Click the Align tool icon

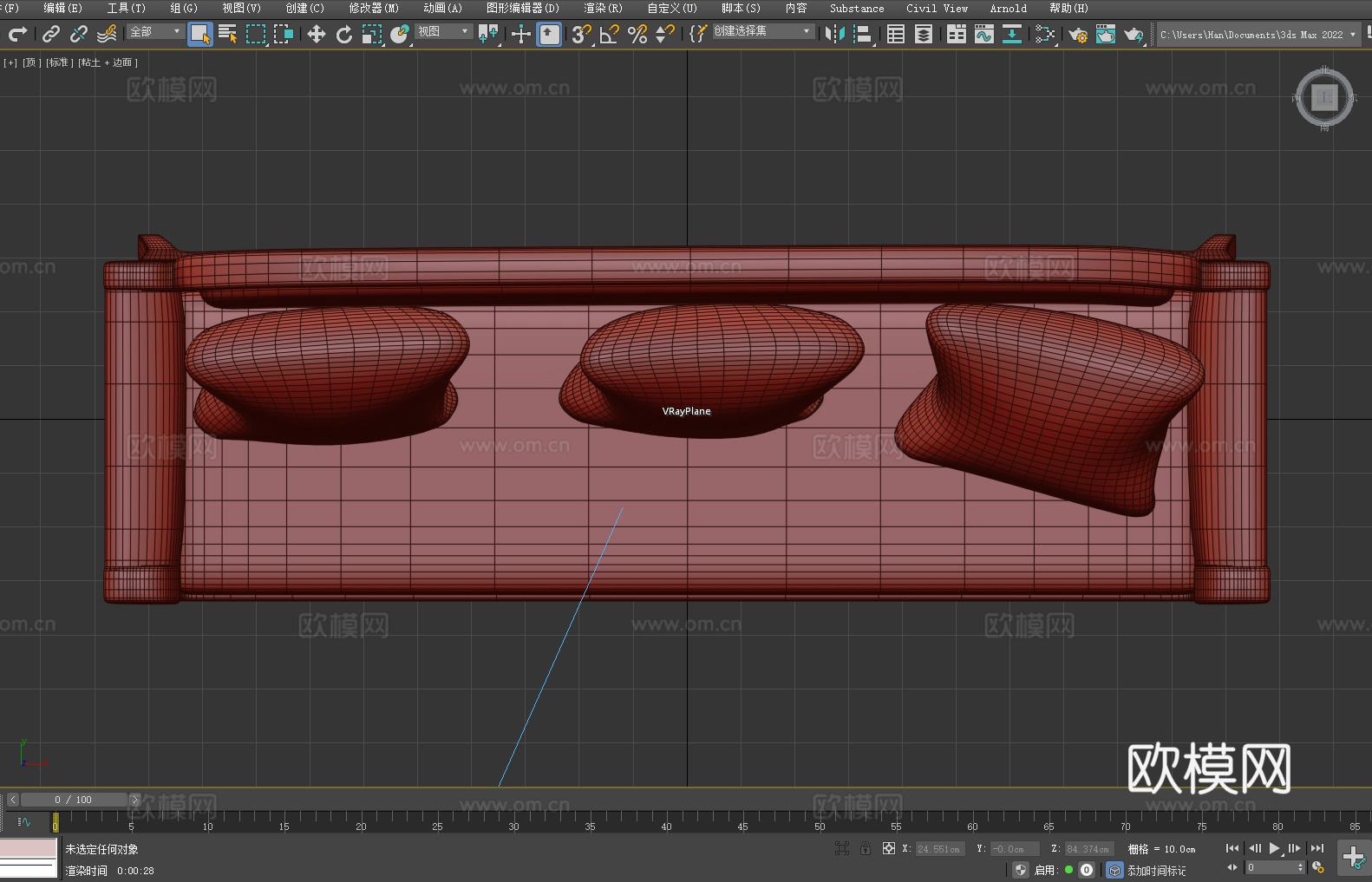click(863, 34)
